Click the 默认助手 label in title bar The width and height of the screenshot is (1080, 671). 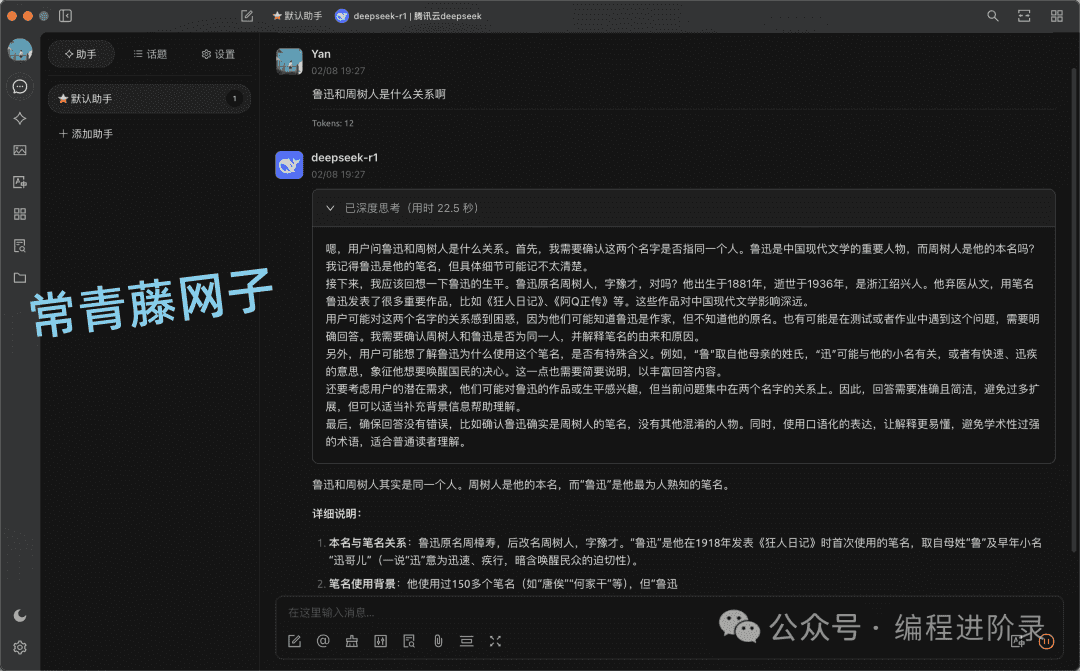(x=297, y=16)
